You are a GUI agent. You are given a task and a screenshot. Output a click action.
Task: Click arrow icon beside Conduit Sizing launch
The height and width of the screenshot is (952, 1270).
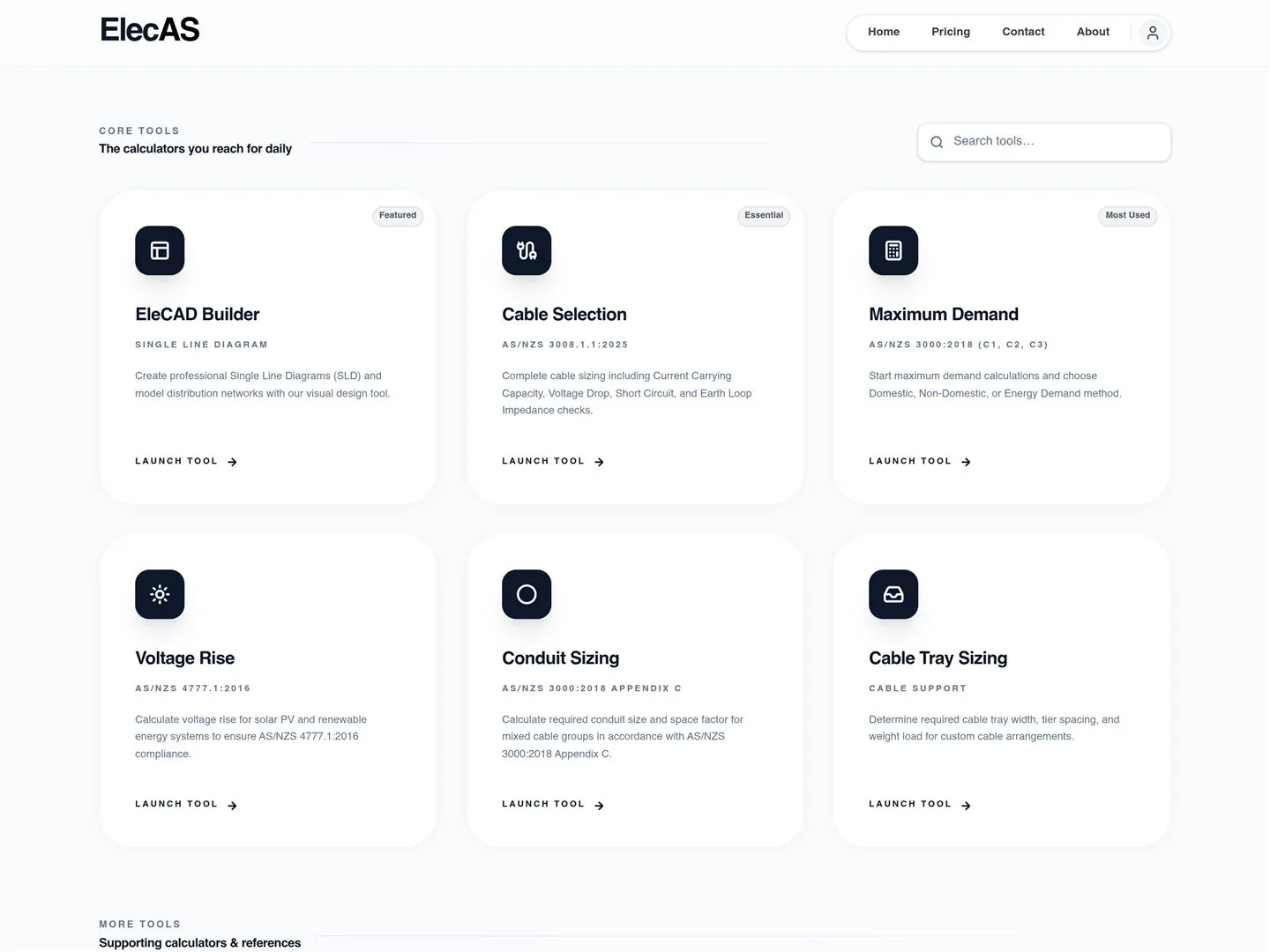[x=599, y=806]
